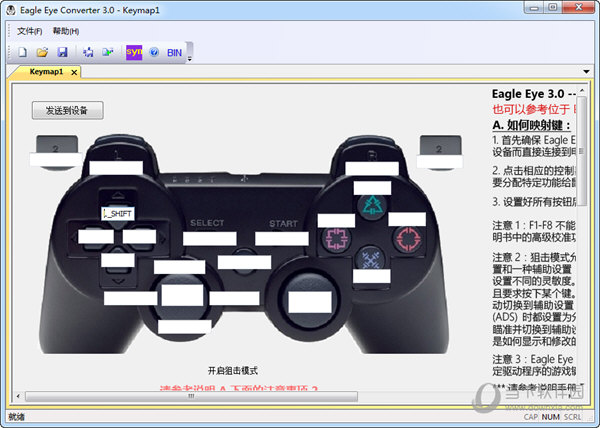Click the help panel vertical scrollbar thumb

(582, 150)
